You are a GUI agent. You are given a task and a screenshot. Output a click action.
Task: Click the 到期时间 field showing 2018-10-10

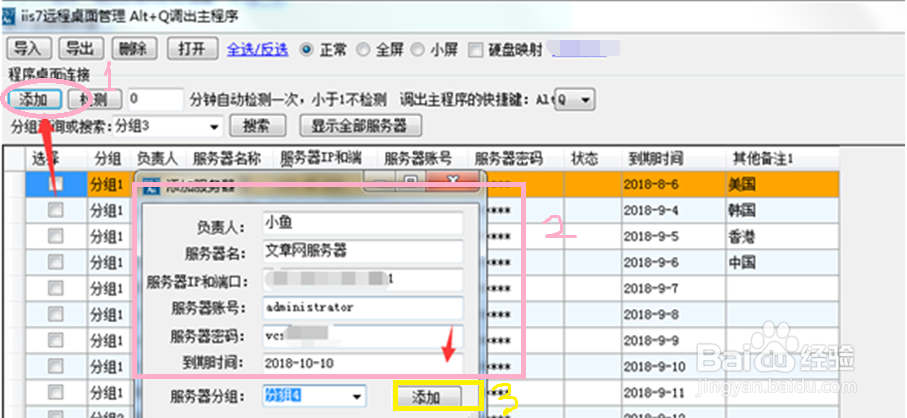363,363
